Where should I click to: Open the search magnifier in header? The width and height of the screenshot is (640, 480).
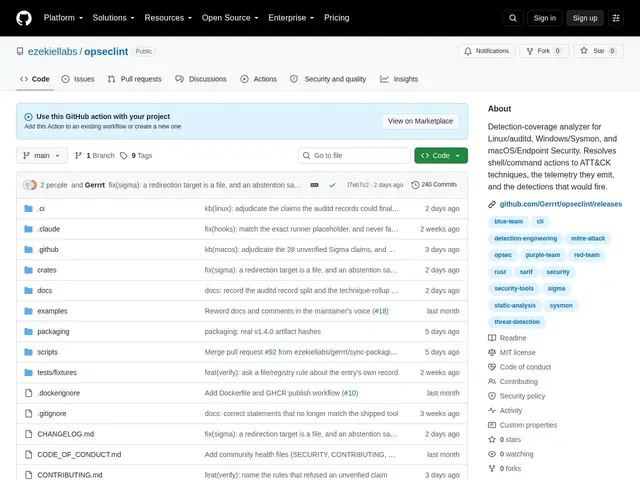pos(513,18)
